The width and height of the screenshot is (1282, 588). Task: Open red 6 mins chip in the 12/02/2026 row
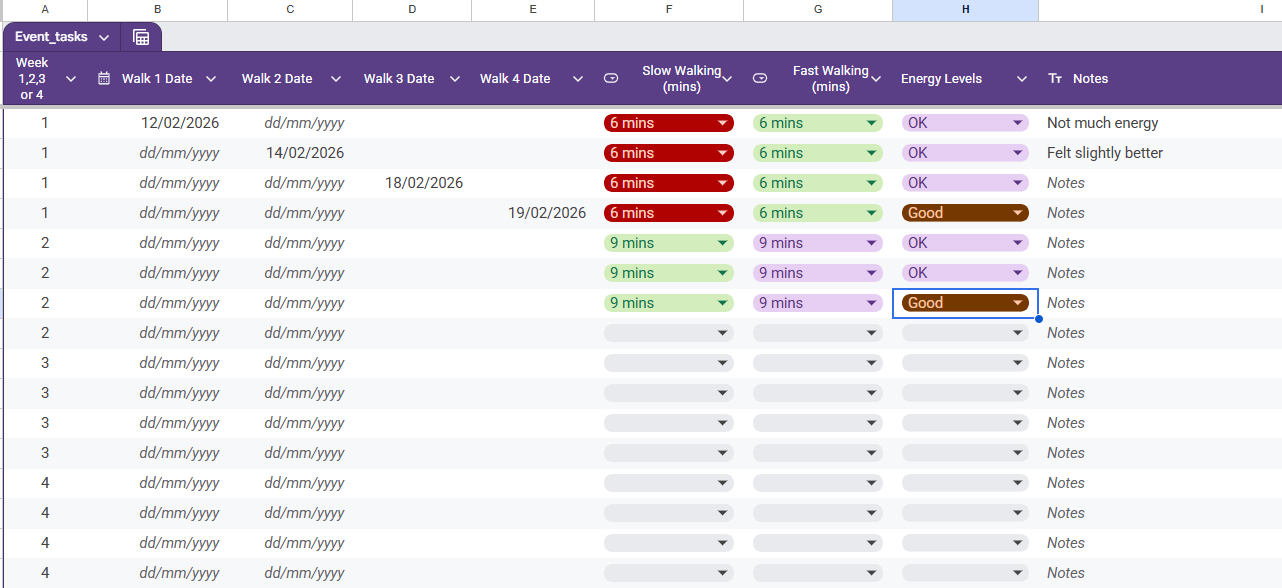click(x=668, y=123)
